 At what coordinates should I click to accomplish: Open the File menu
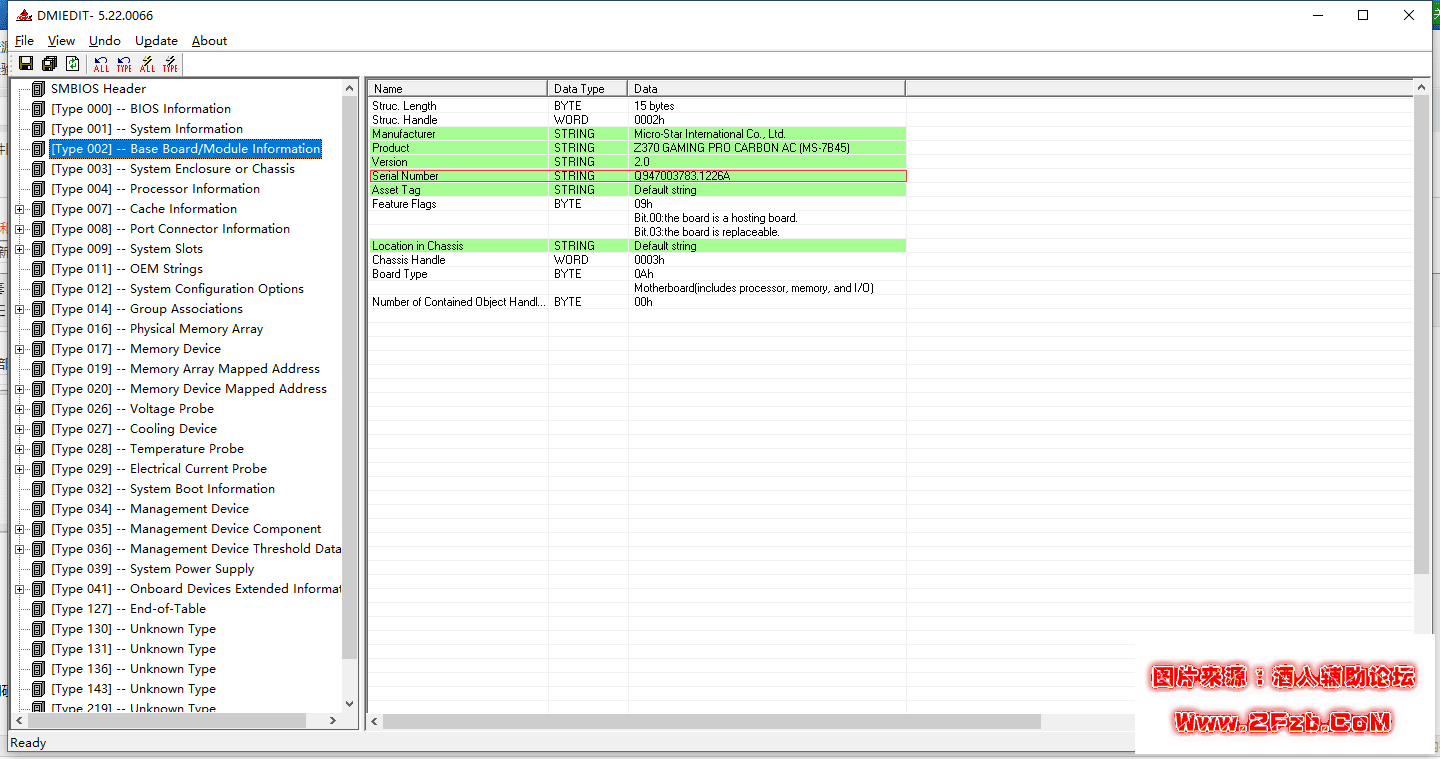[24, 41]
